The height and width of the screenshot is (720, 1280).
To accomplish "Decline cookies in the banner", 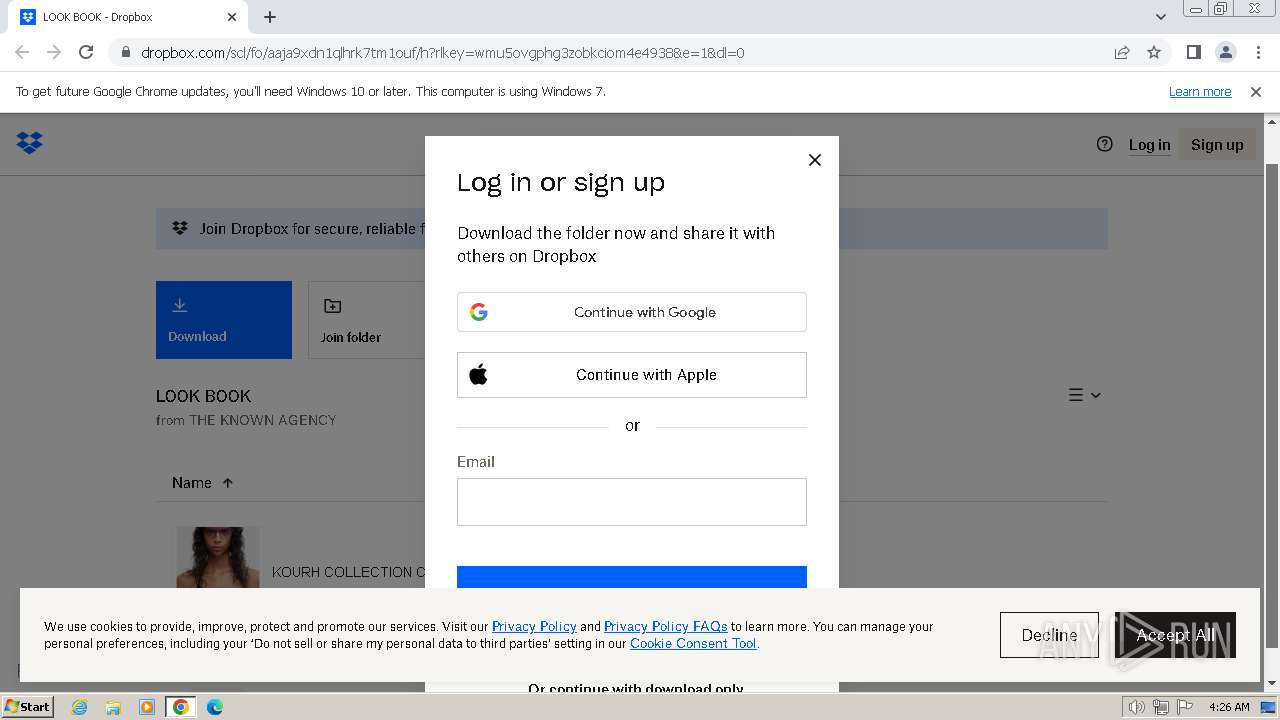I will tap(1049, 635).
